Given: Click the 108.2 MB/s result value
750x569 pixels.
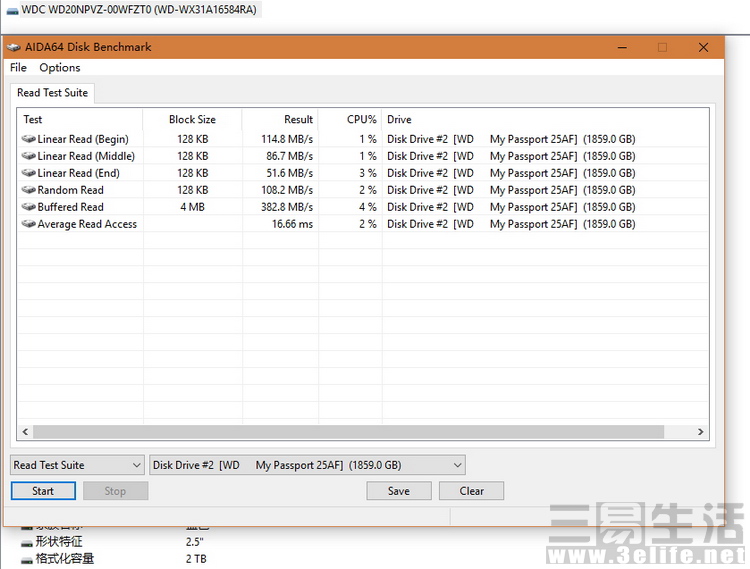Looking at the screenshot, I should 287,190.
